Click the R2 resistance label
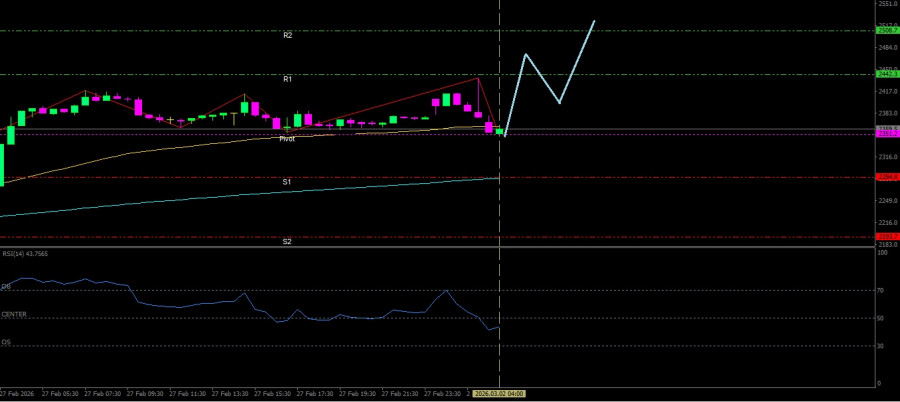 (287, 35)
